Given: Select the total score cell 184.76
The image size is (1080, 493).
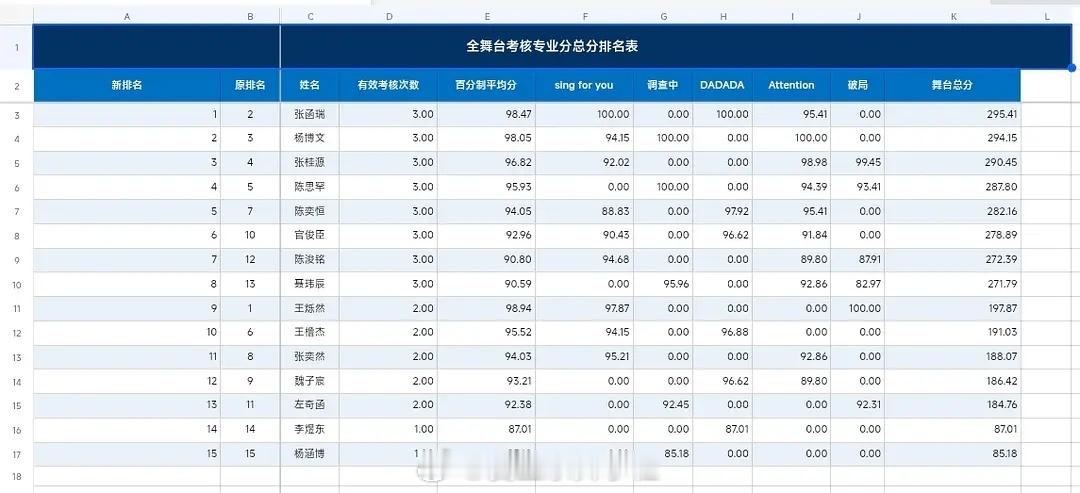Looking at the screenshot, I should click(x=953, y=405).
